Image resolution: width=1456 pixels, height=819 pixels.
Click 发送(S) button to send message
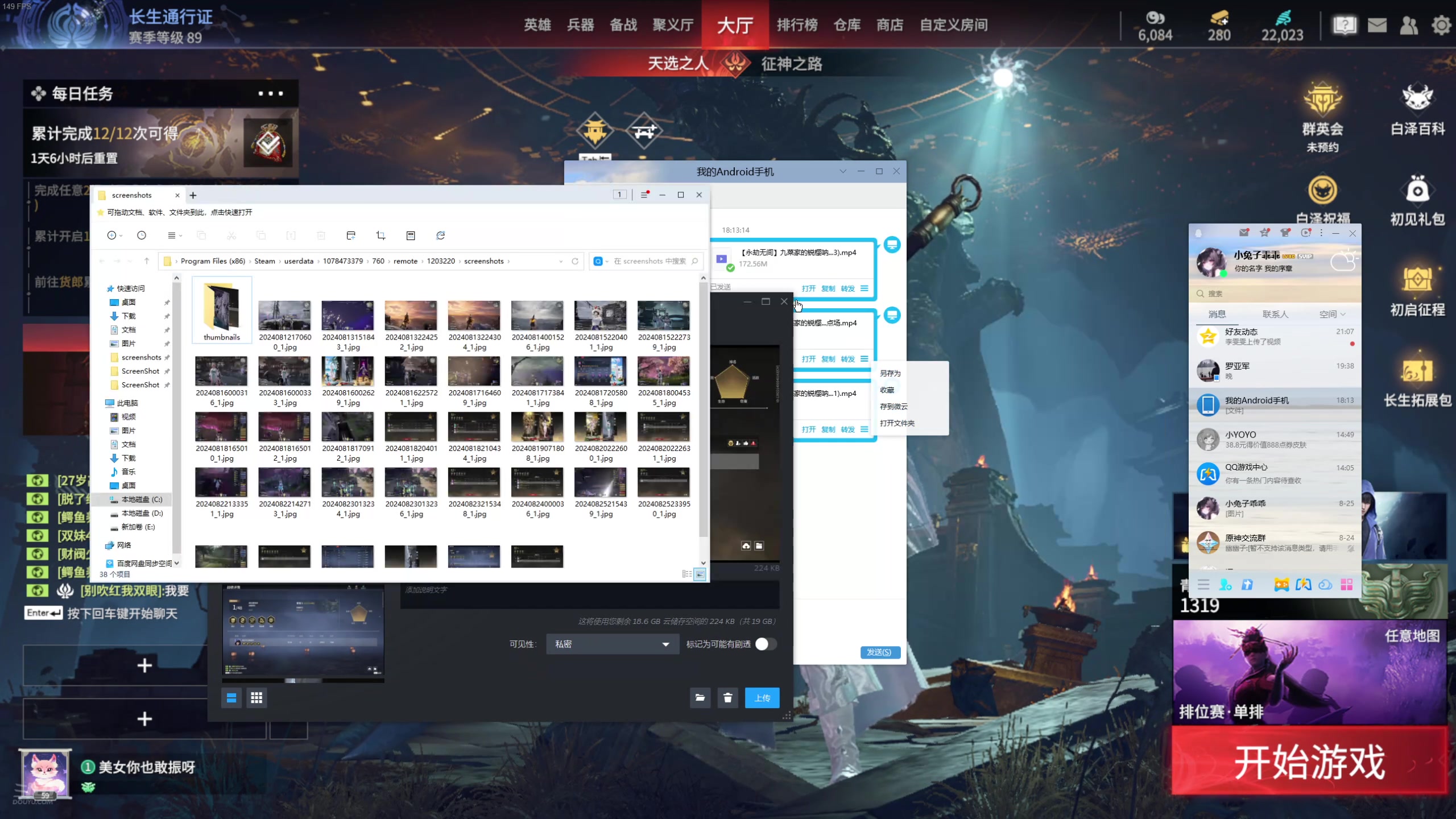879,652
